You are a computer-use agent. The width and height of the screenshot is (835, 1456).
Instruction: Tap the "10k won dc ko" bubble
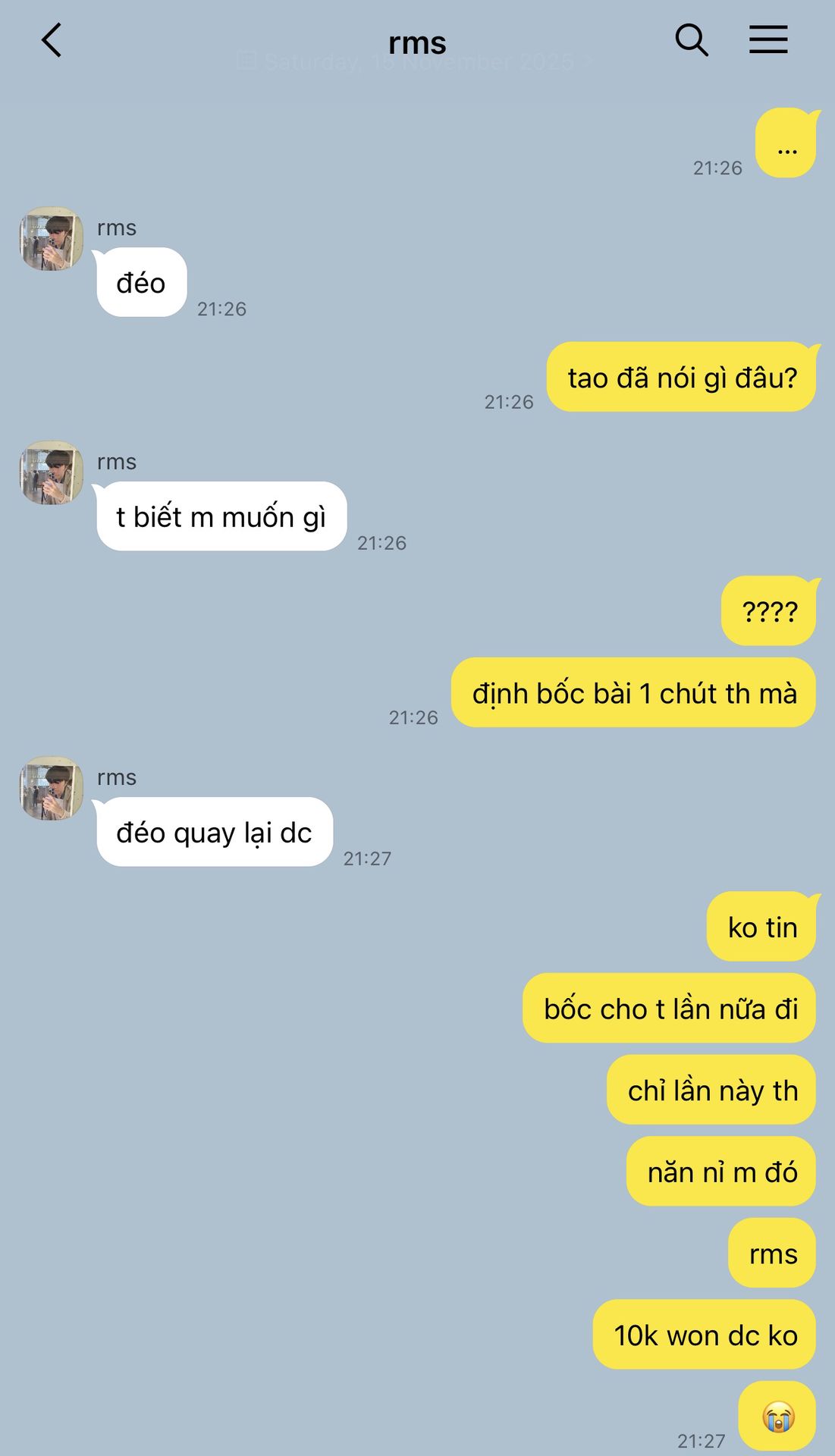705,1335
